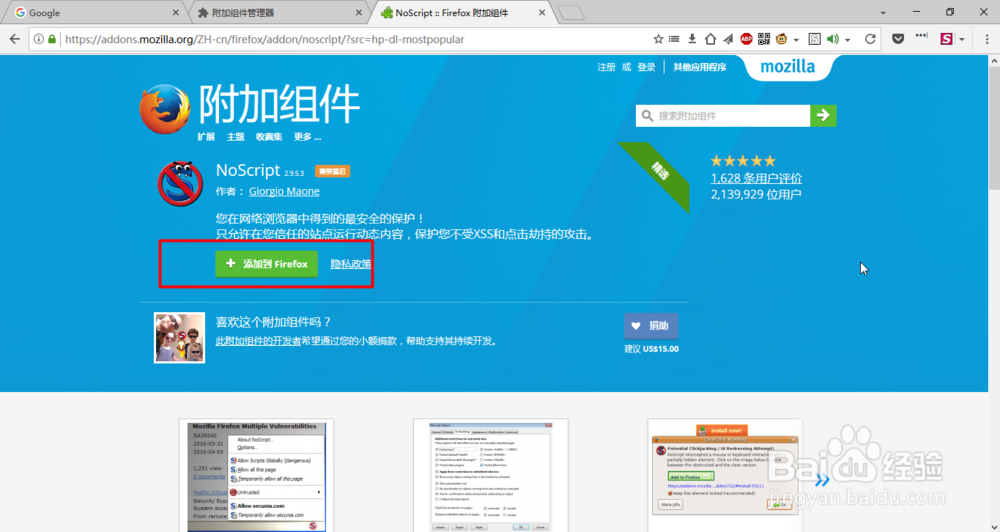Image resolution: width=1000 pixels, height=532 pixels.
Task: Click the mozilla logo tab
Action: tap(788, 67)
